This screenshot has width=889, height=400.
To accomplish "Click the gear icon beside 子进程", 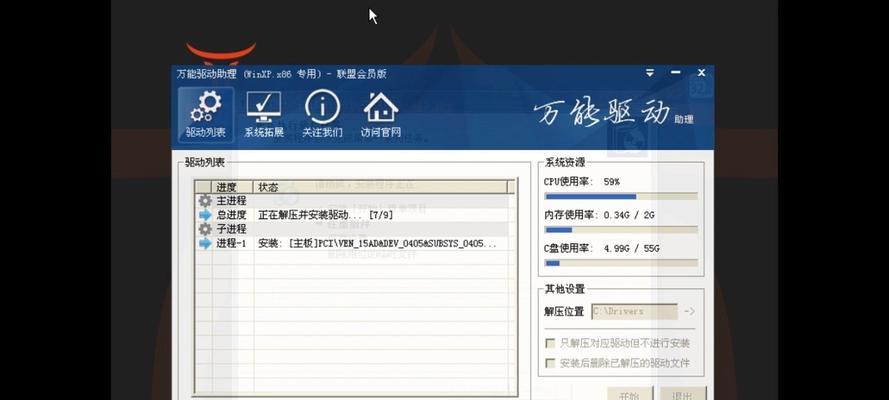I will coord(205,229).
